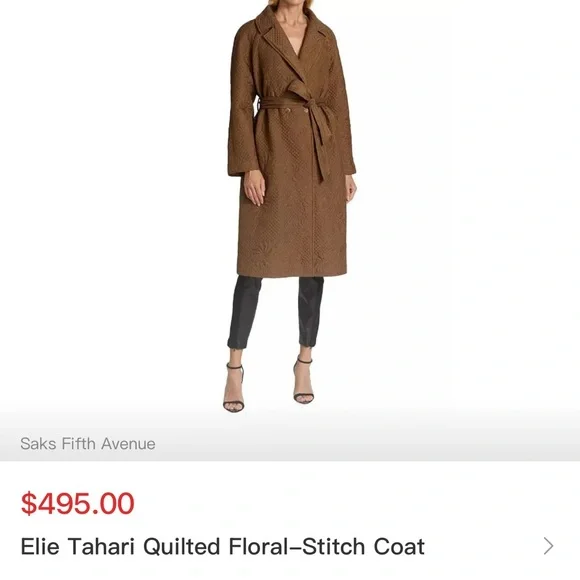Click the tied belt knot on coat

click(310, 105)
